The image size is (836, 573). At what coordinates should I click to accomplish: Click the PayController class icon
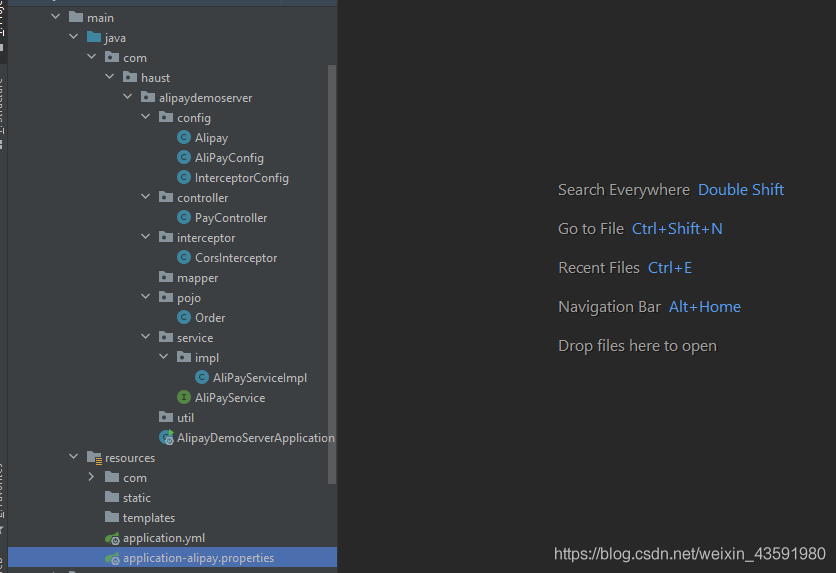(x=184, y=218)
